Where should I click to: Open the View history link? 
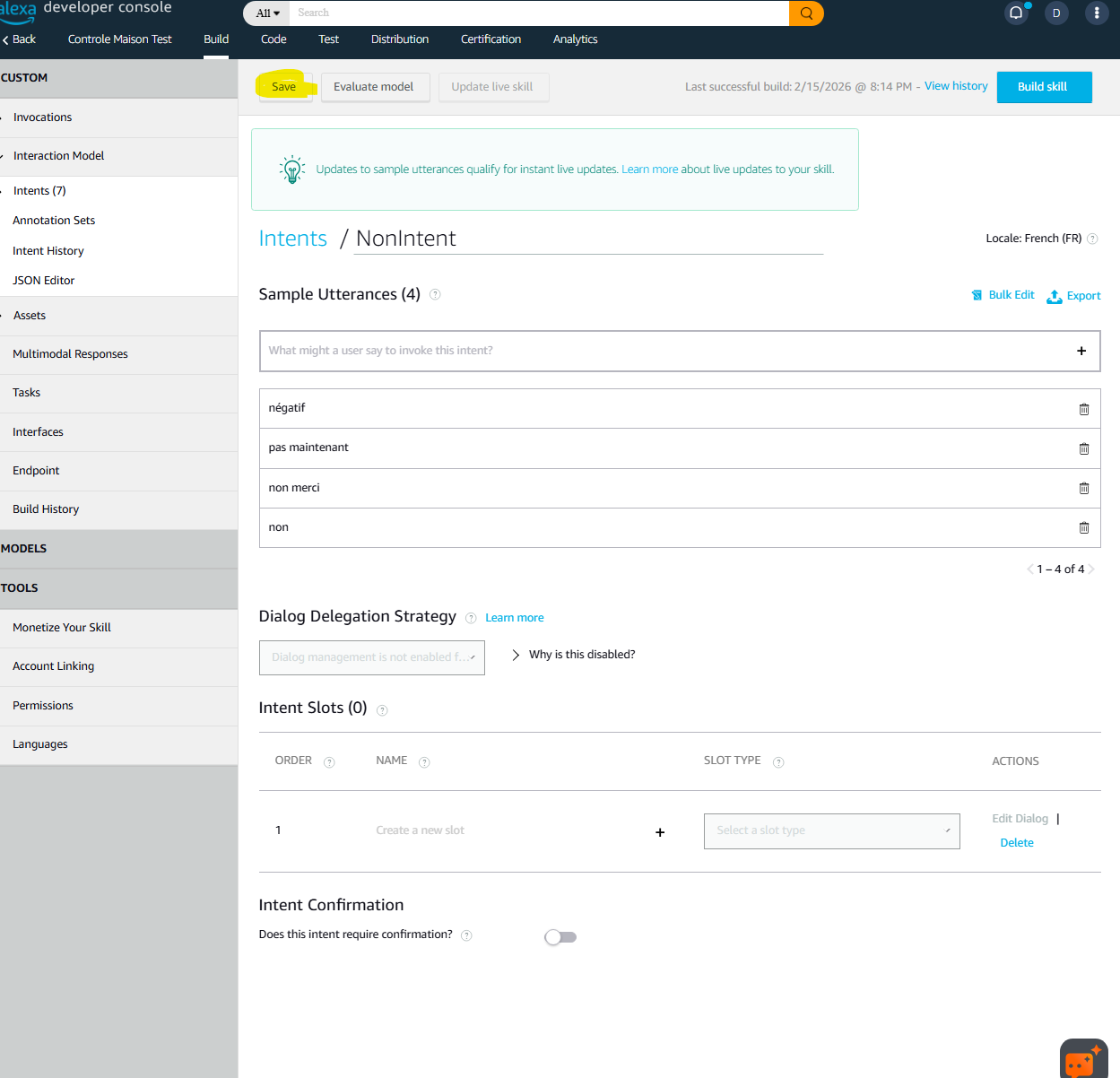click(x=956, y=86)
